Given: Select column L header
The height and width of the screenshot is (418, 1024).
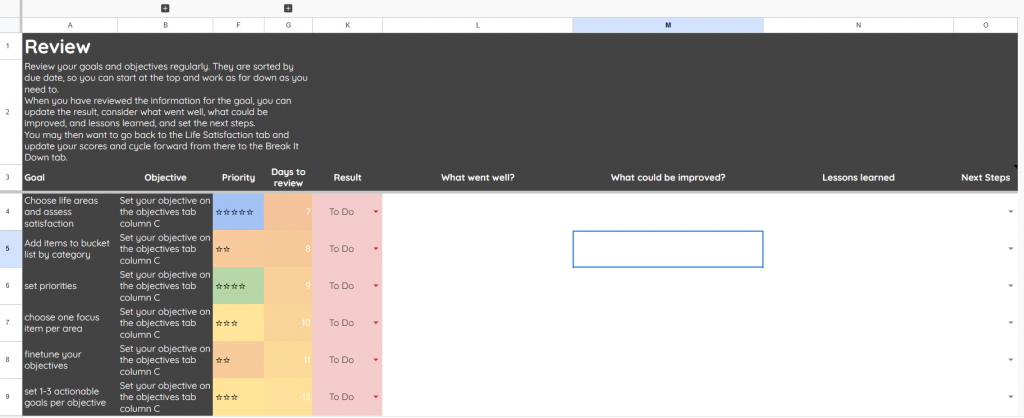Looking at the screenshot, I should click(477, 25).
